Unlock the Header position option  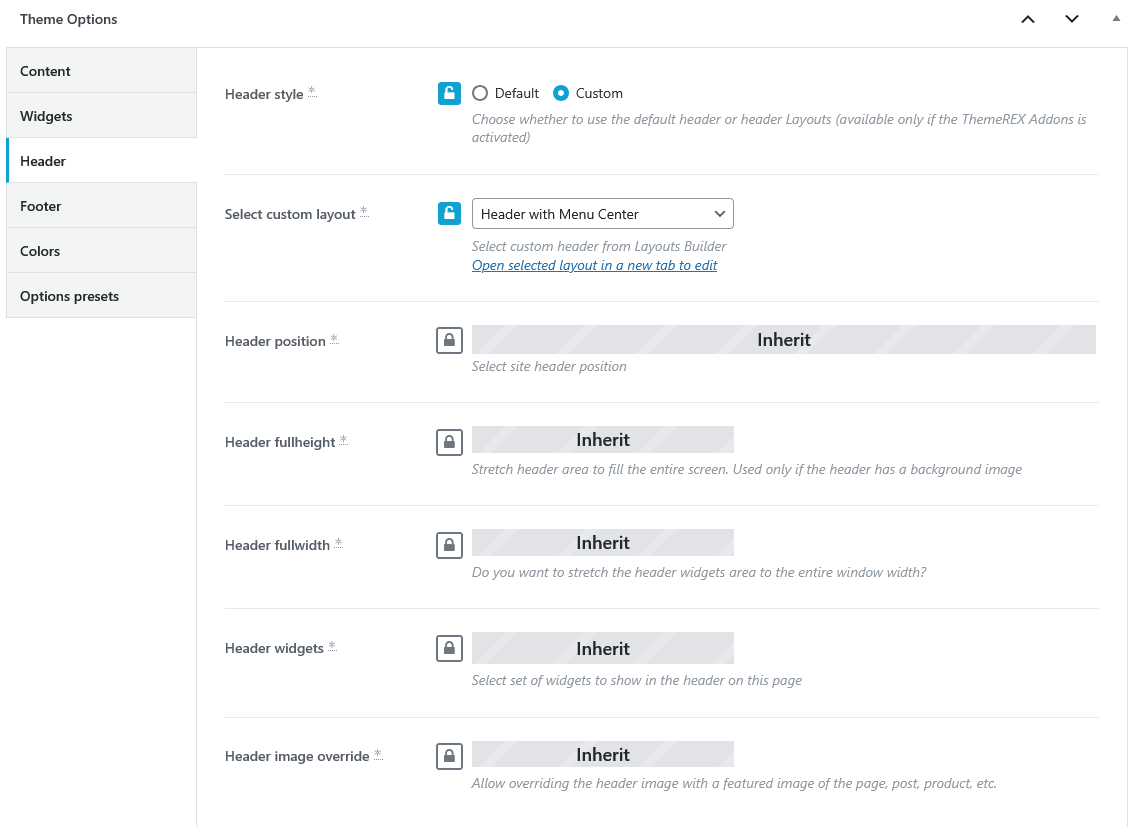449,340
